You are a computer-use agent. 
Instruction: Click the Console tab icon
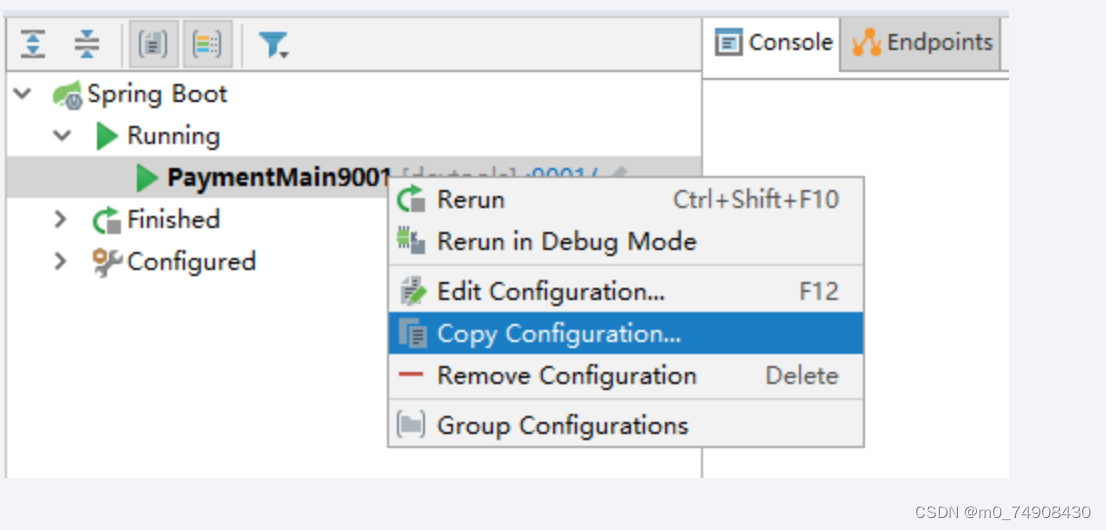(x=728, y=43)
